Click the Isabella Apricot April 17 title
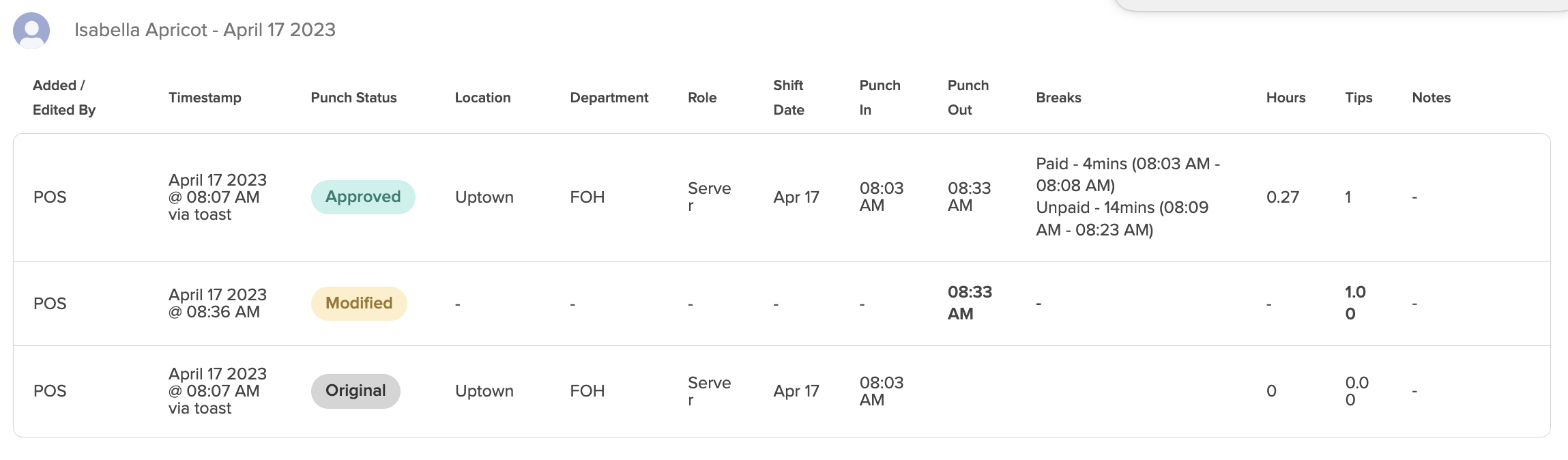Screen dimensions: 1568x460 [205, 30]
